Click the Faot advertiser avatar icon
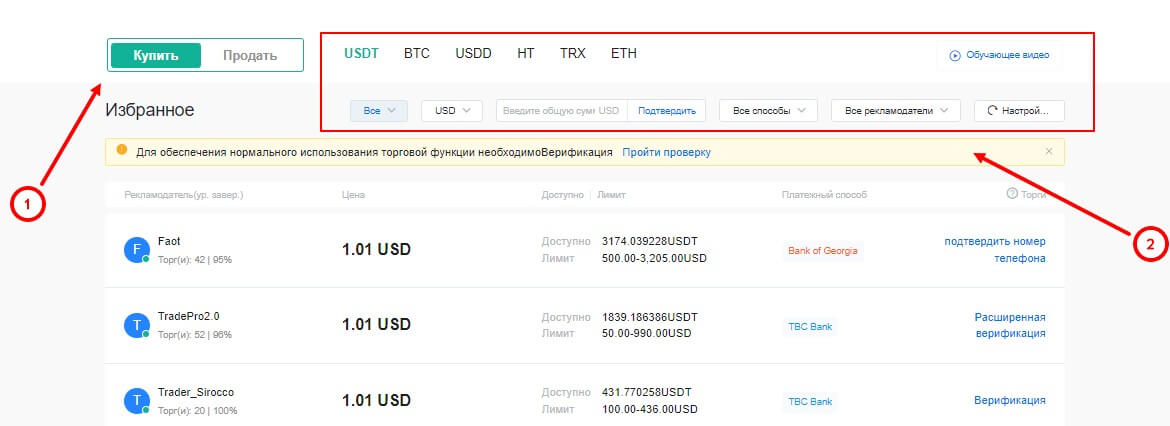The image size is (1170, 426). click(x=136, y=250)
